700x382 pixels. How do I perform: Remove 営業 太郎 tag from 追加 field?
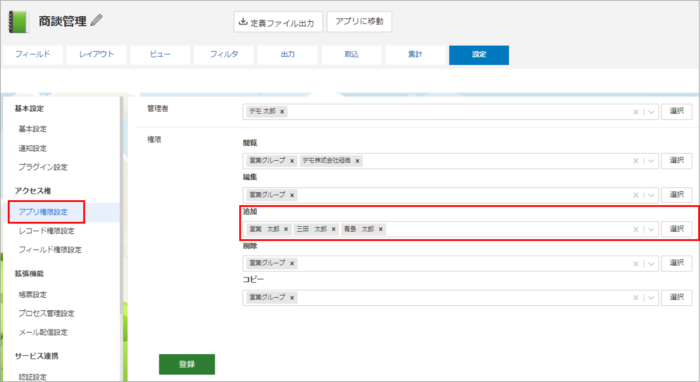pyautogui.click(x=286, y=229)
